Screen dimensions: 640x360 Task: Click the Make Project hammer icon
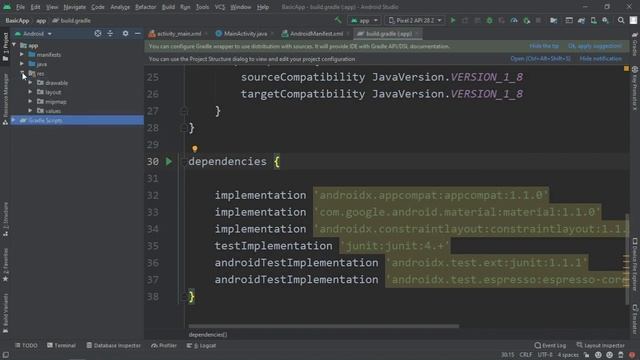338,20
